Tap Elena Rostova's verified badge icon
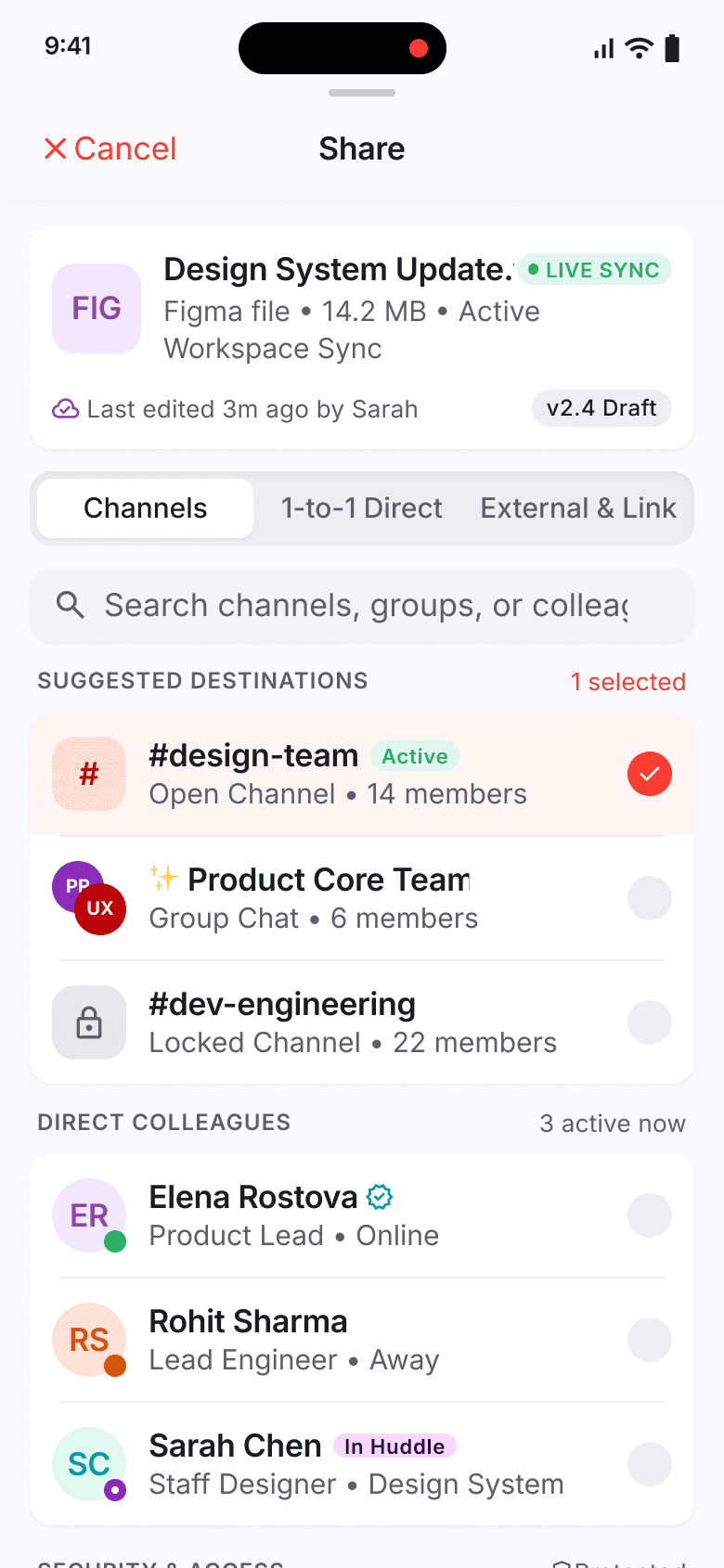This screenshot has width=724, height=1568. (380, 1197)
